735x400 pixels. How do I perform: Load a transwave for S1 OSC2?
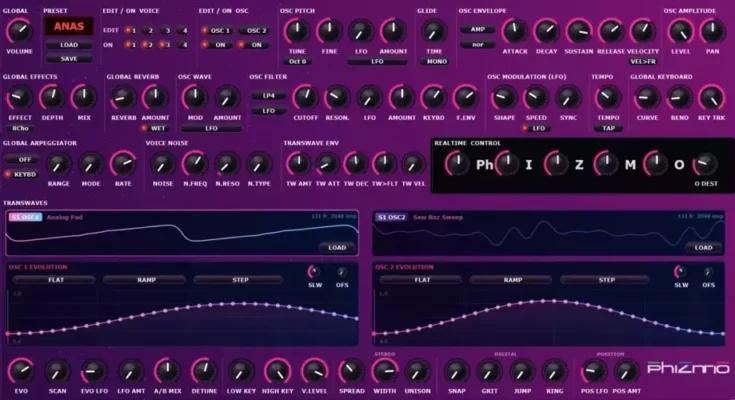coord(703,248)
